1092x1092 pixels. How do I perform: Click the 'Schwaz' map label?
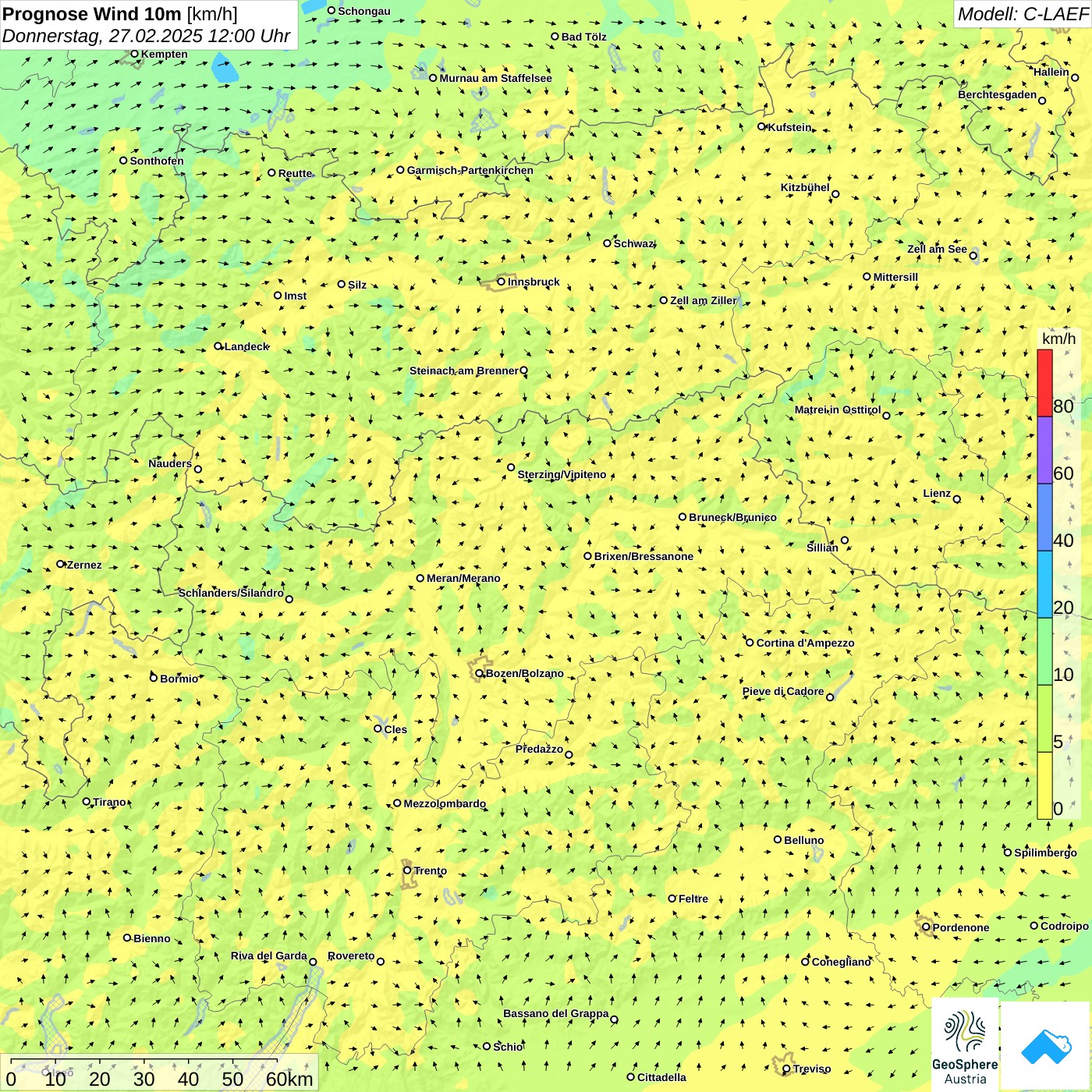pyautogui.click(x=633, y=243)
